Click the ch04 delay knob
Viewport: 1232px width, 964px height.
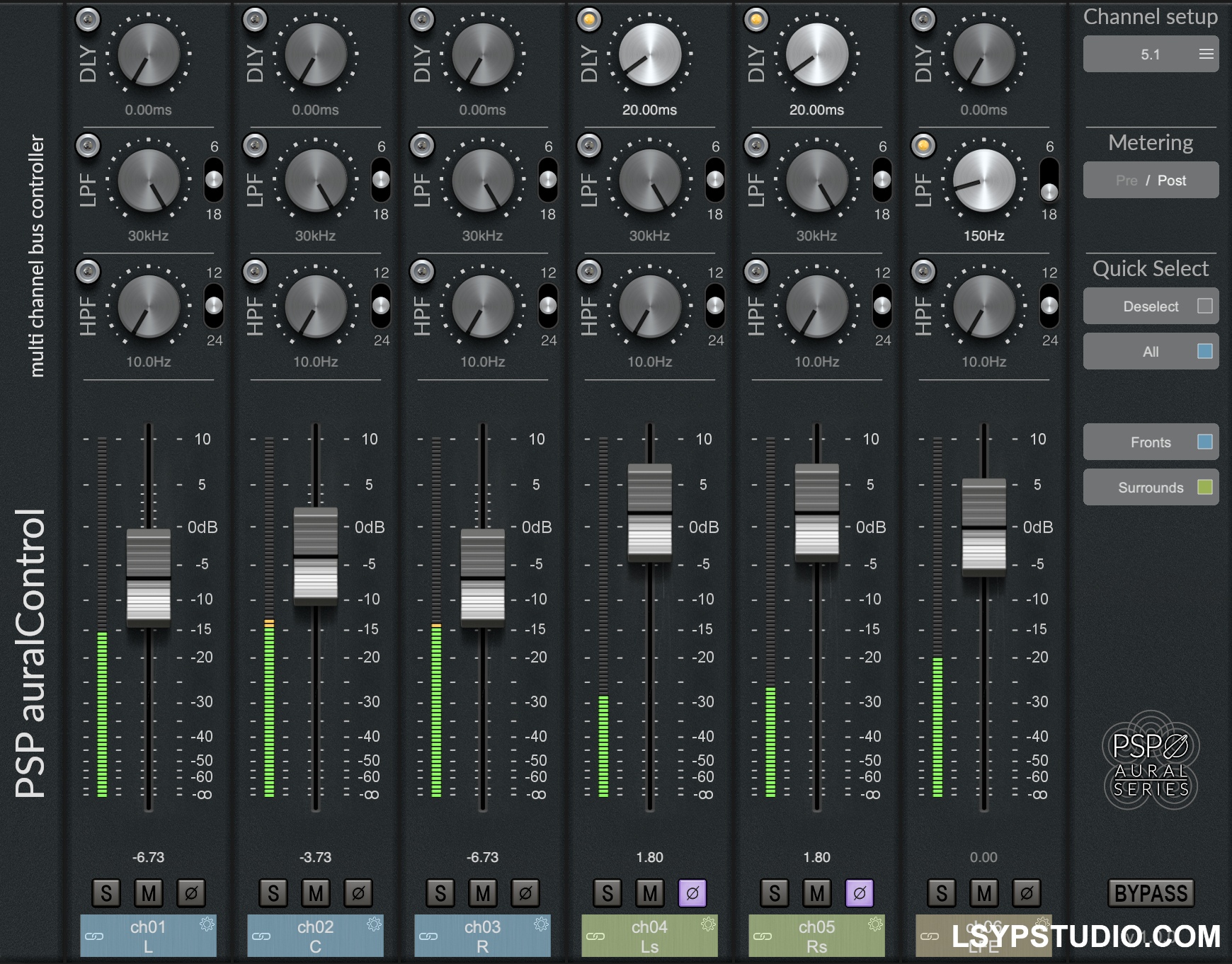[650, 54]
